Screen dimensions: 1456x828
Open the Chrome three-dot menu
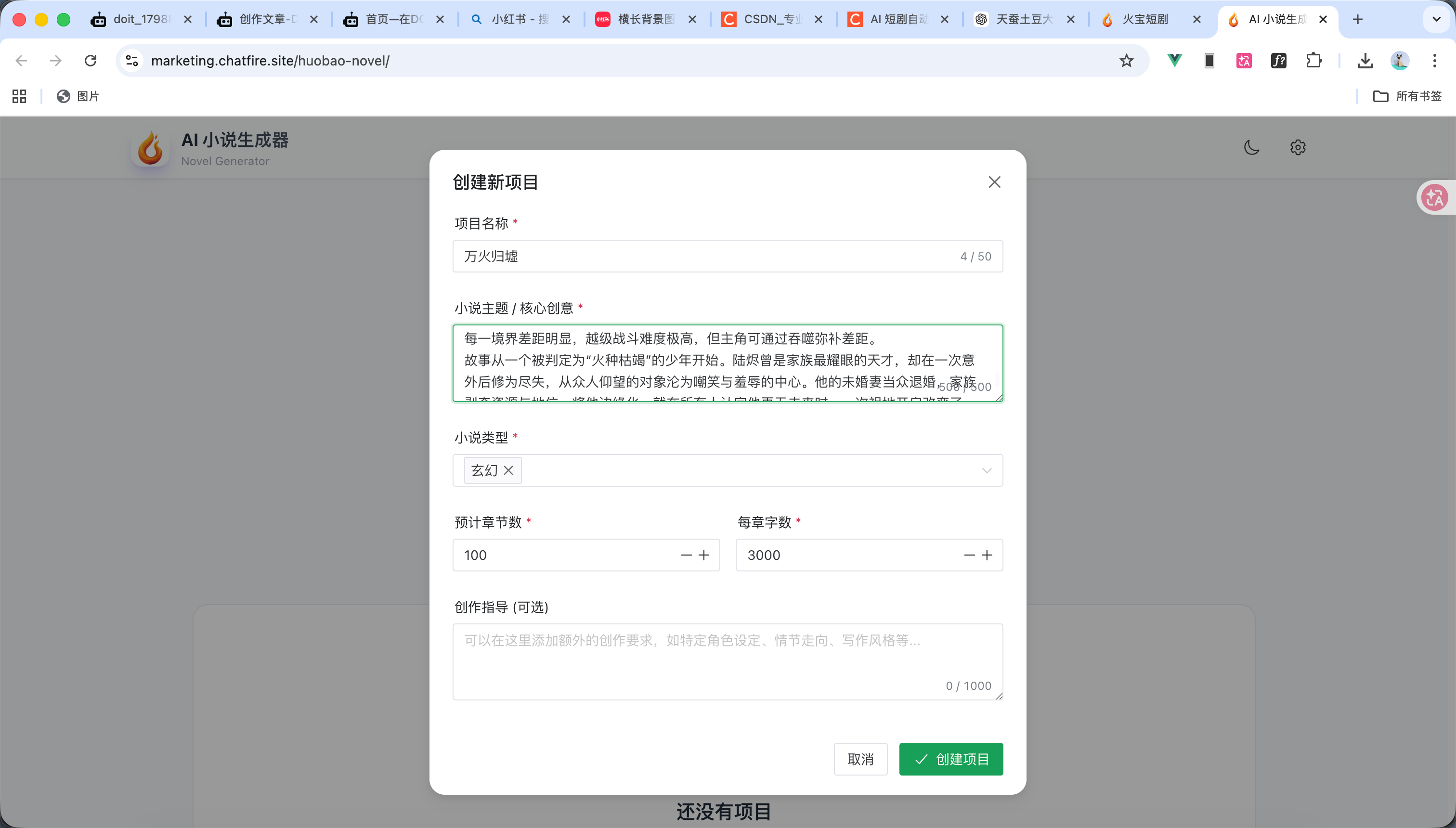tap(1435, 60)
